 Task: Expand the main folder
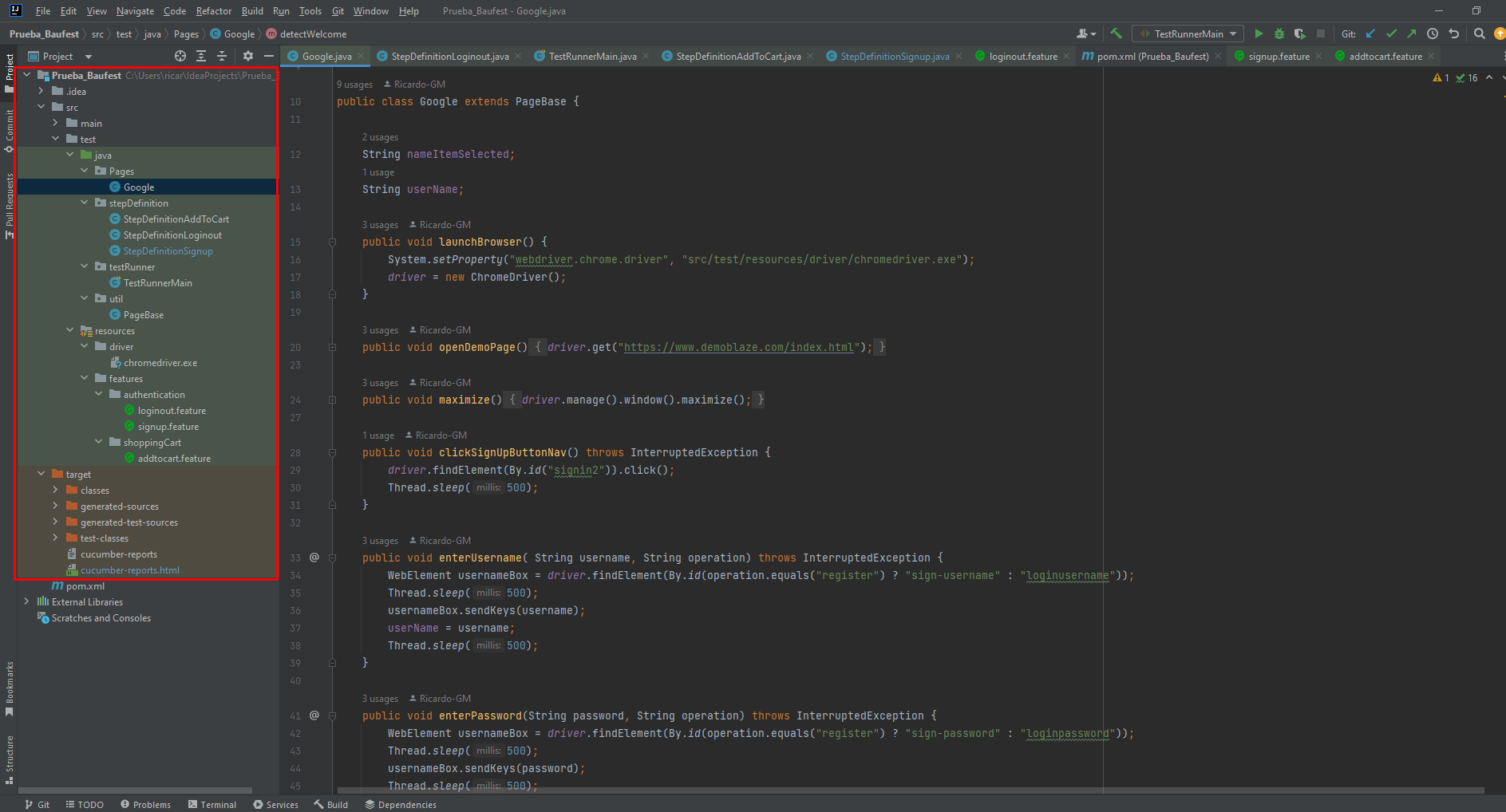click(x=56, y=123)
